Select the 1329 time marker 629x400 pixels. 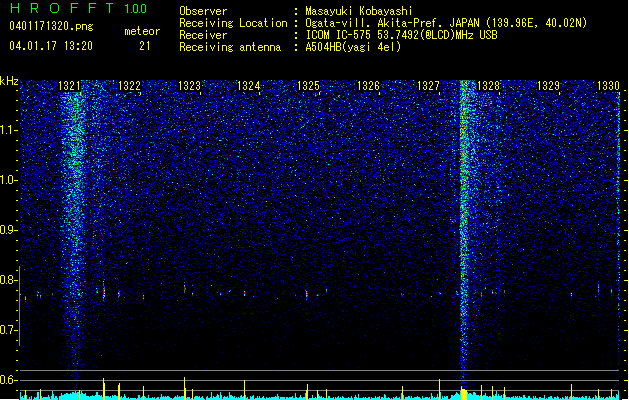pyautogui.click(x=548, y=86)
